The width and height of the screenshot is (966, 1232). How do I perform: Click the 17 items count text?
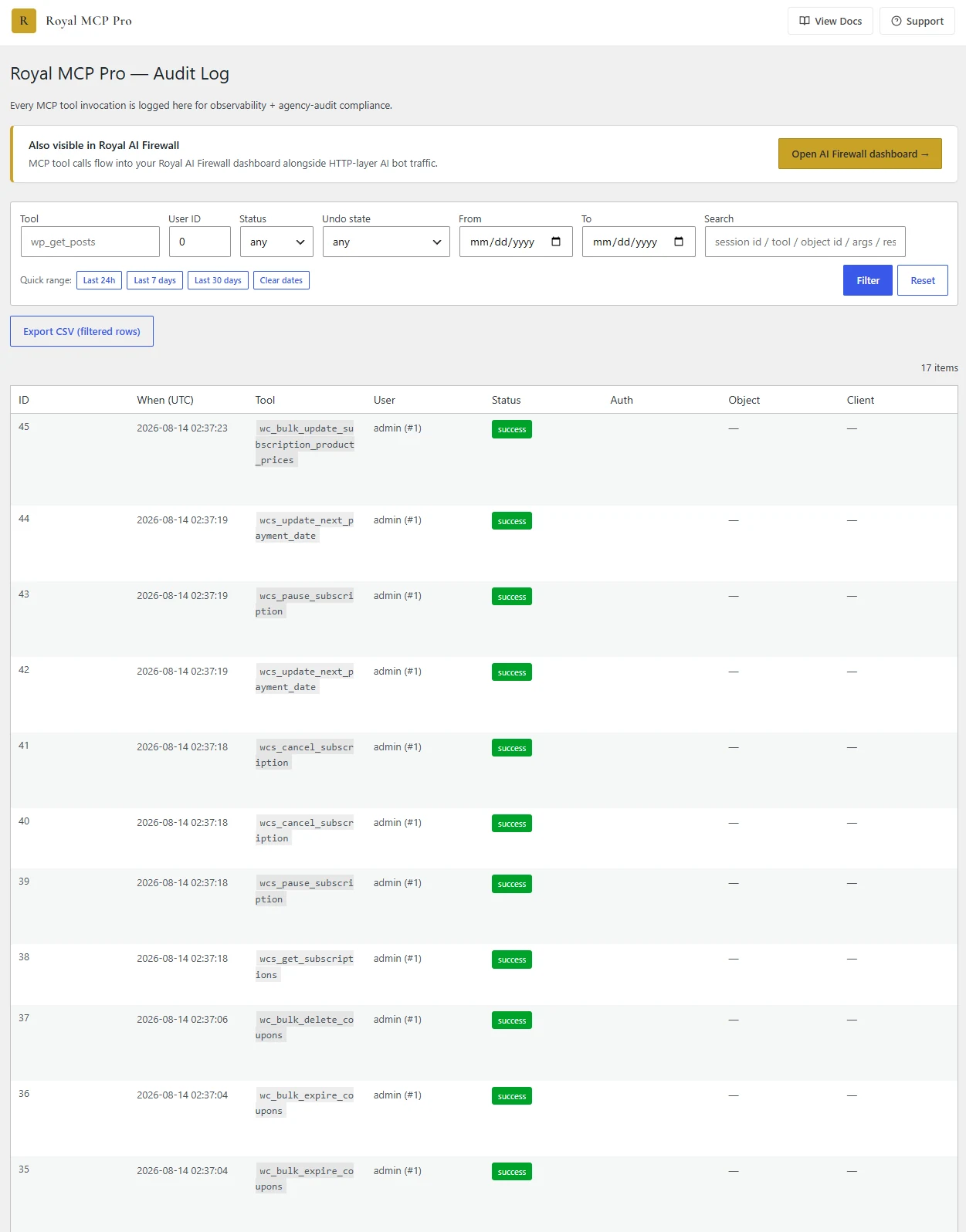pos(939,367)
